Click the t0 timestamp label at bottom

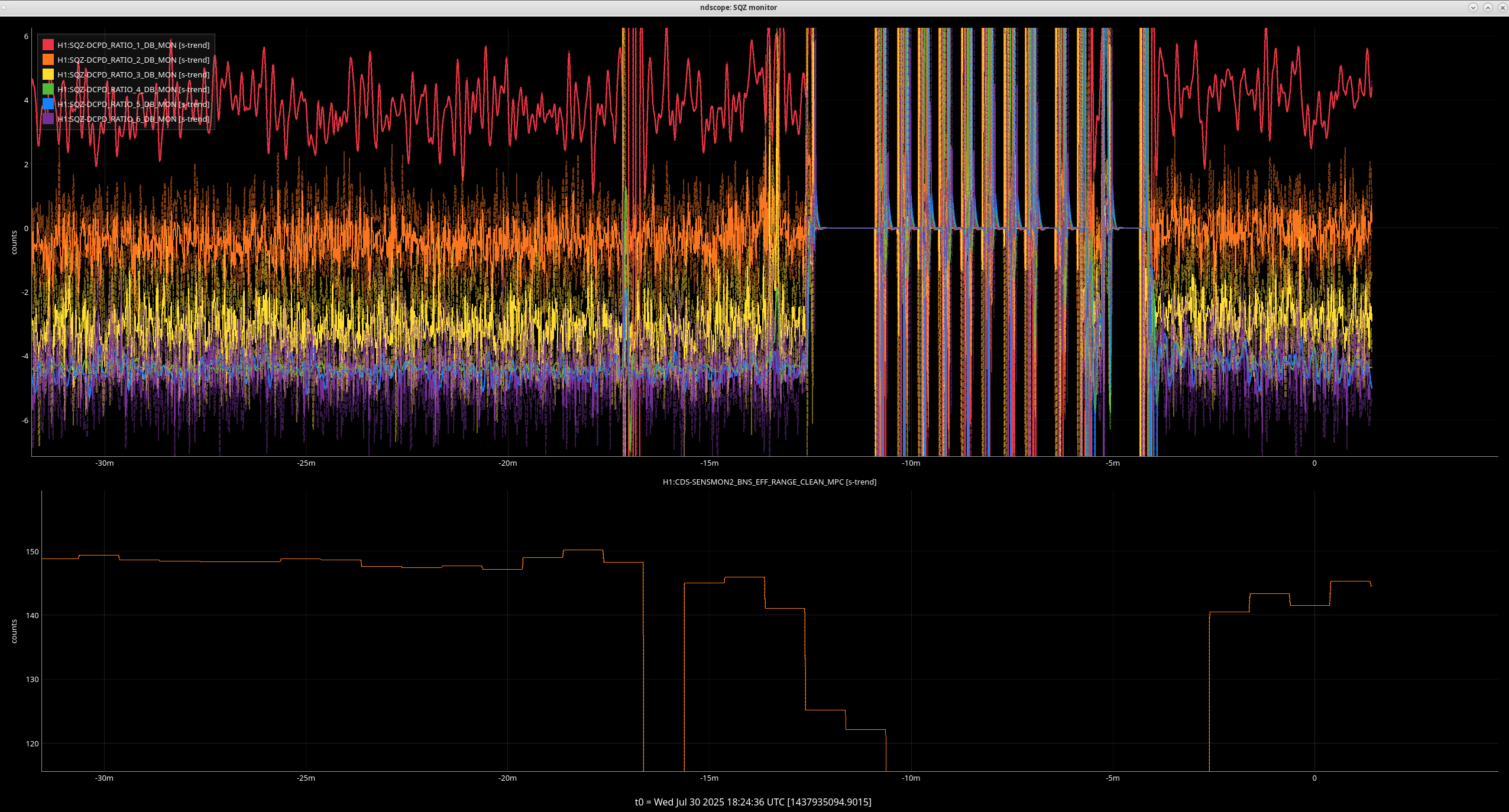coord(753,802)
